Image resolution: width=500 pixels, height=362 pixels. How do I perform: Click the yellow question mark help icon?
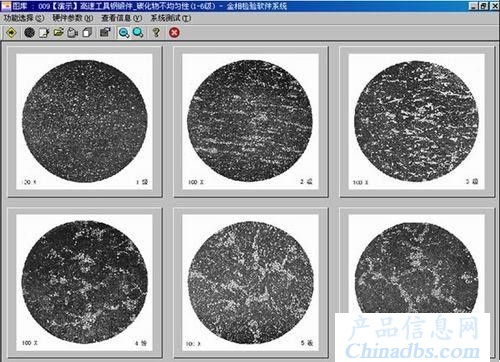tap(156, 33)
